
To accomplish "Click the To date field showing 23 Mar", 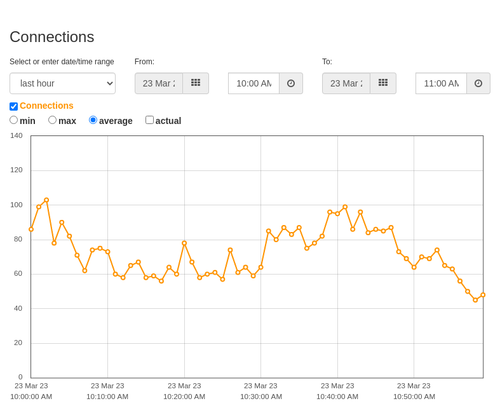I will pyautogui.click(x=346, y=83).
